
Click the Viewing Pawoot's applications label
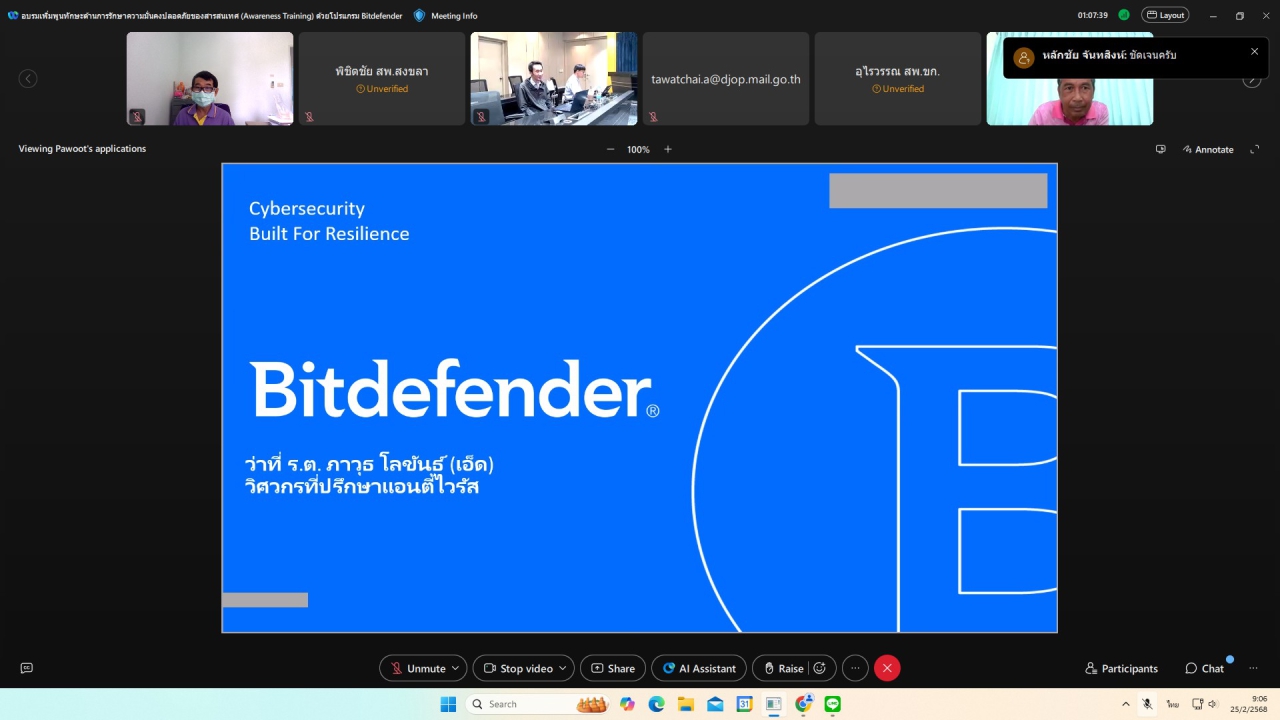[82, 149]
